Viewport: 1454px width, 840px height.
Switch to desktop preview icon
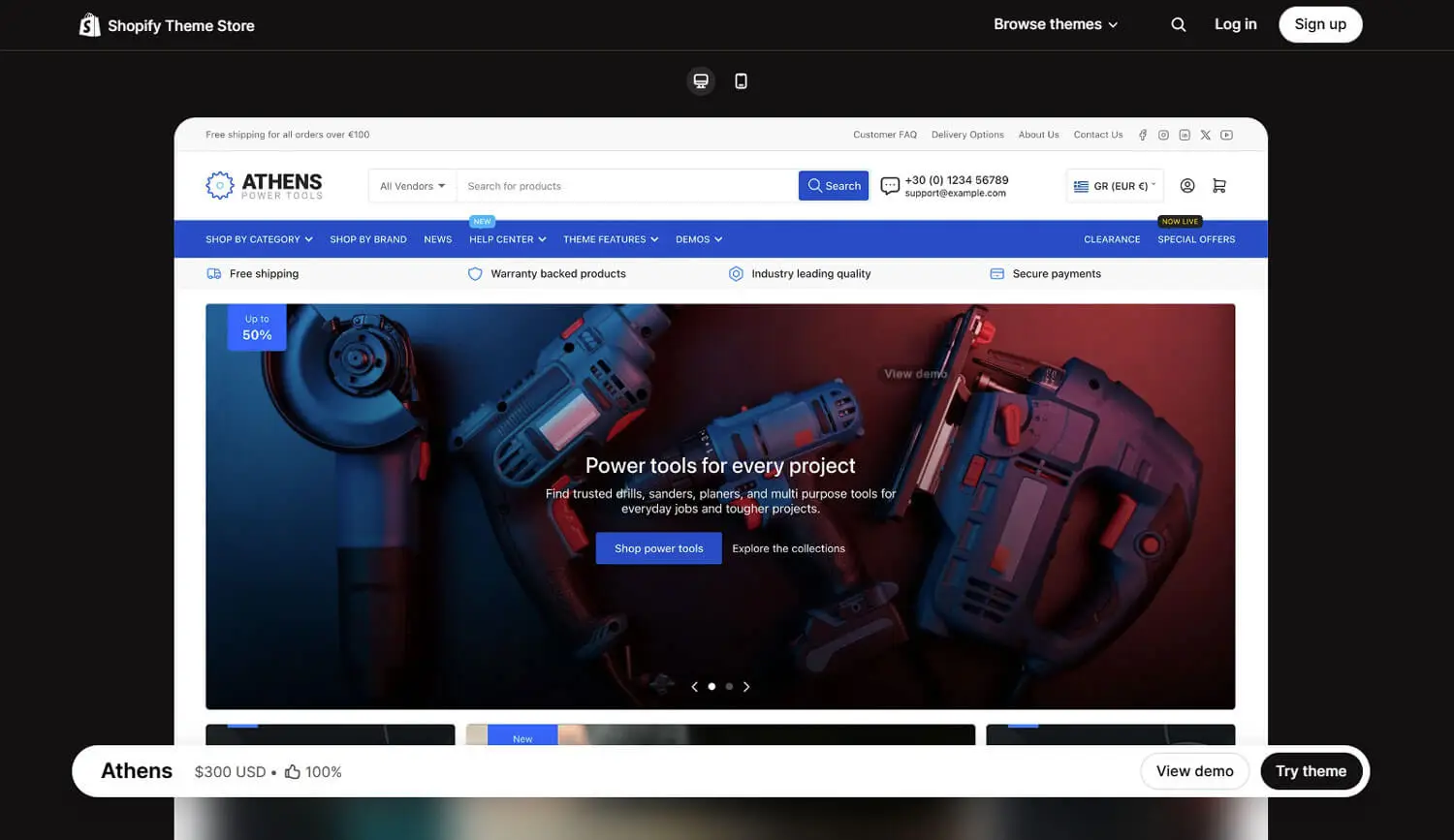point(701,81)
